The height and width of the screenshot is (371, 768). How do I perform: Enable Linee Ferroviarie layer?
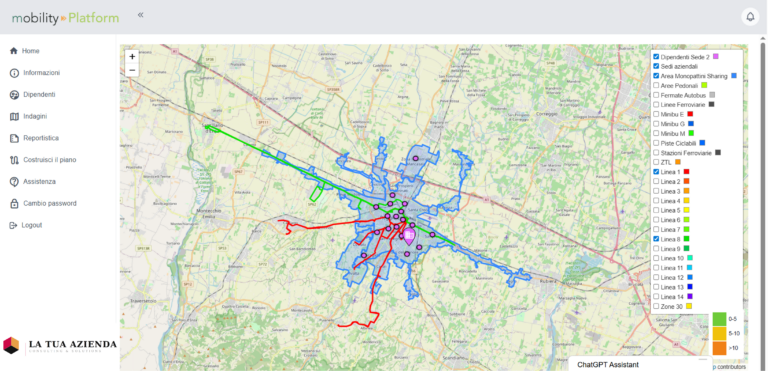coord(656,104)
